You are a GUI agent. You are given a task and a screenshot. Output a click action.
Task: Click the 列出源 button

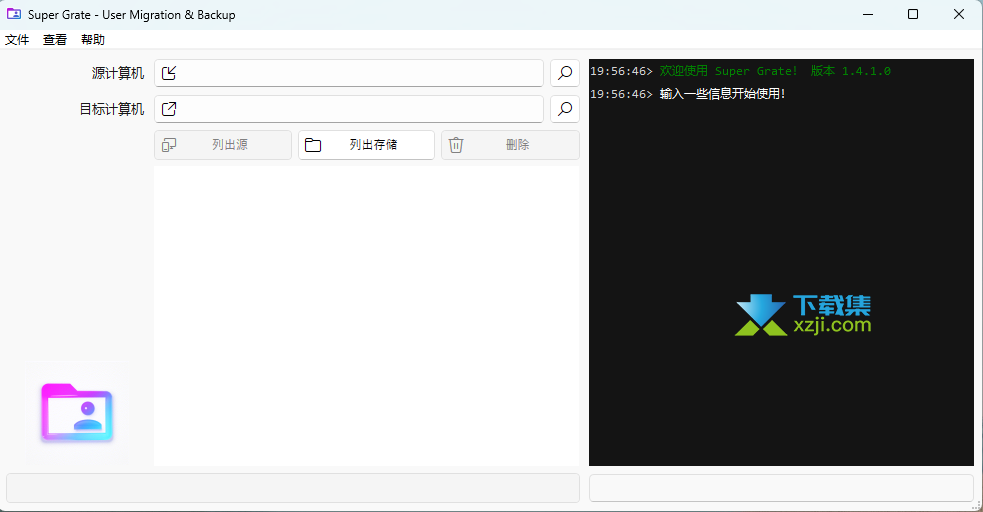click(x=223, y=145)
